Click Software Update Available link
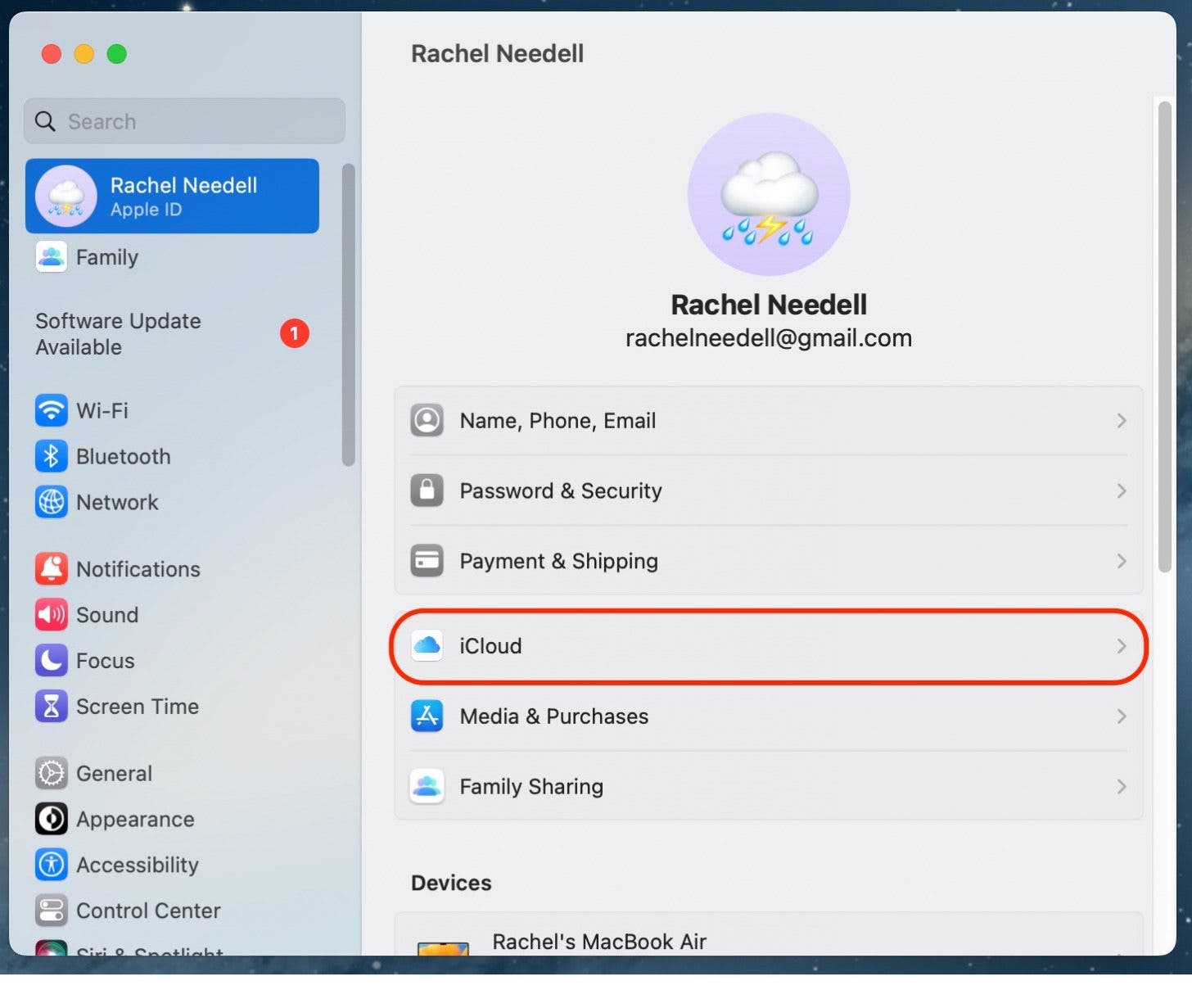The height and width of the screenshot is (1008, 1192). click(119, 334)
